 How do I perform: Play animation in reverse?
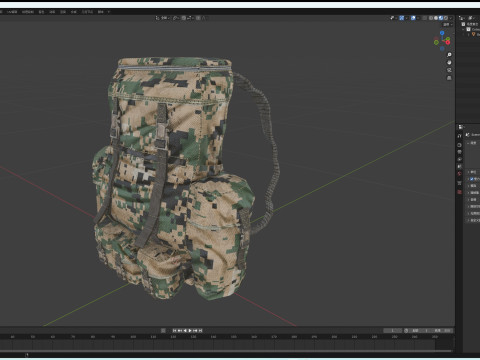(x=185, y=330)
